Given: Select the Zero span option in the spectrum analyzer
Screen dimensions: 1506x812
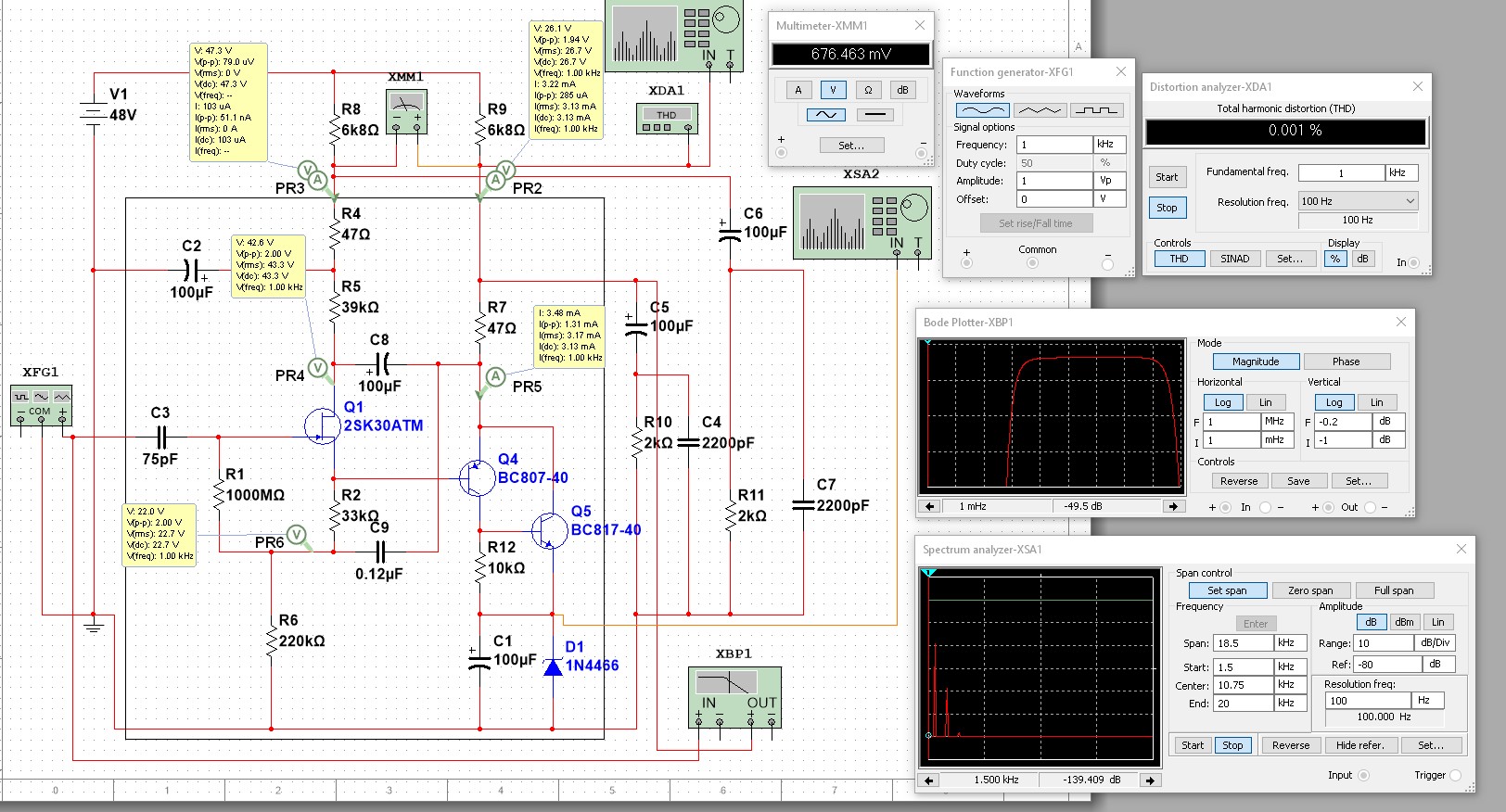Looking at the screenshot, I should tap(1309, 590).
